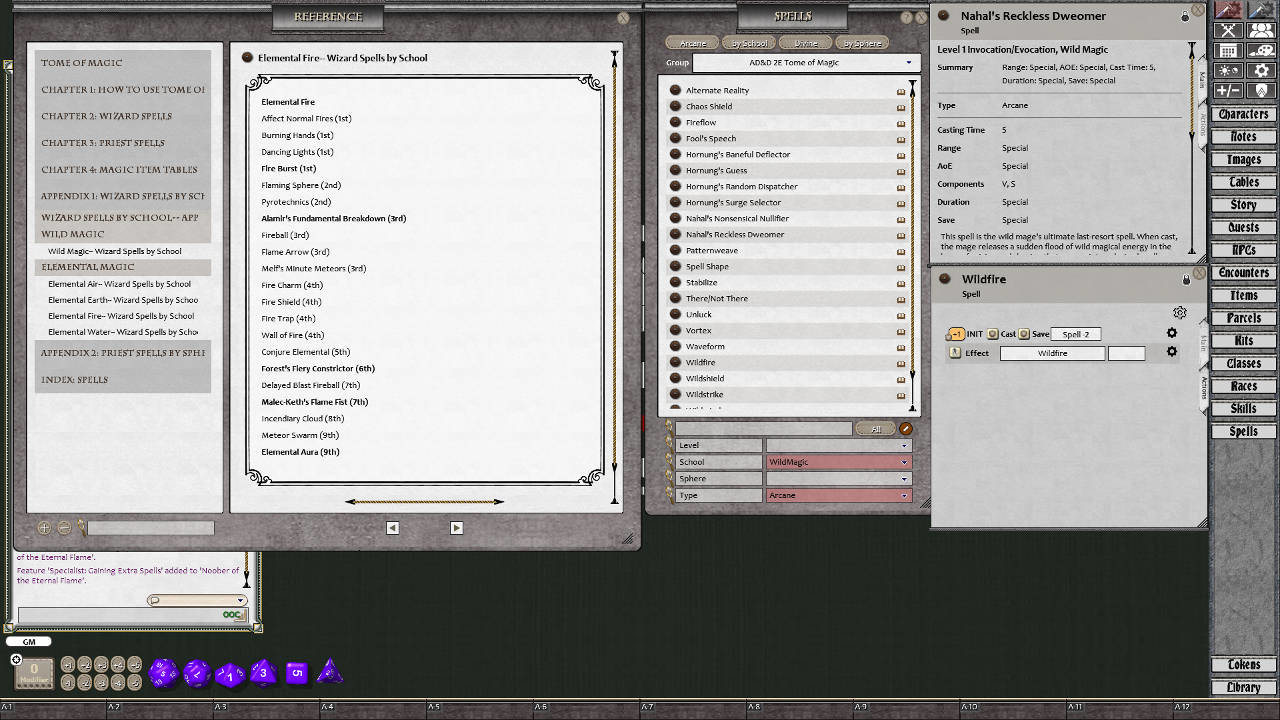The image size is (1280, 720).
Task: Click the Spells list edit pencil button
Action: tap(906, 429)
